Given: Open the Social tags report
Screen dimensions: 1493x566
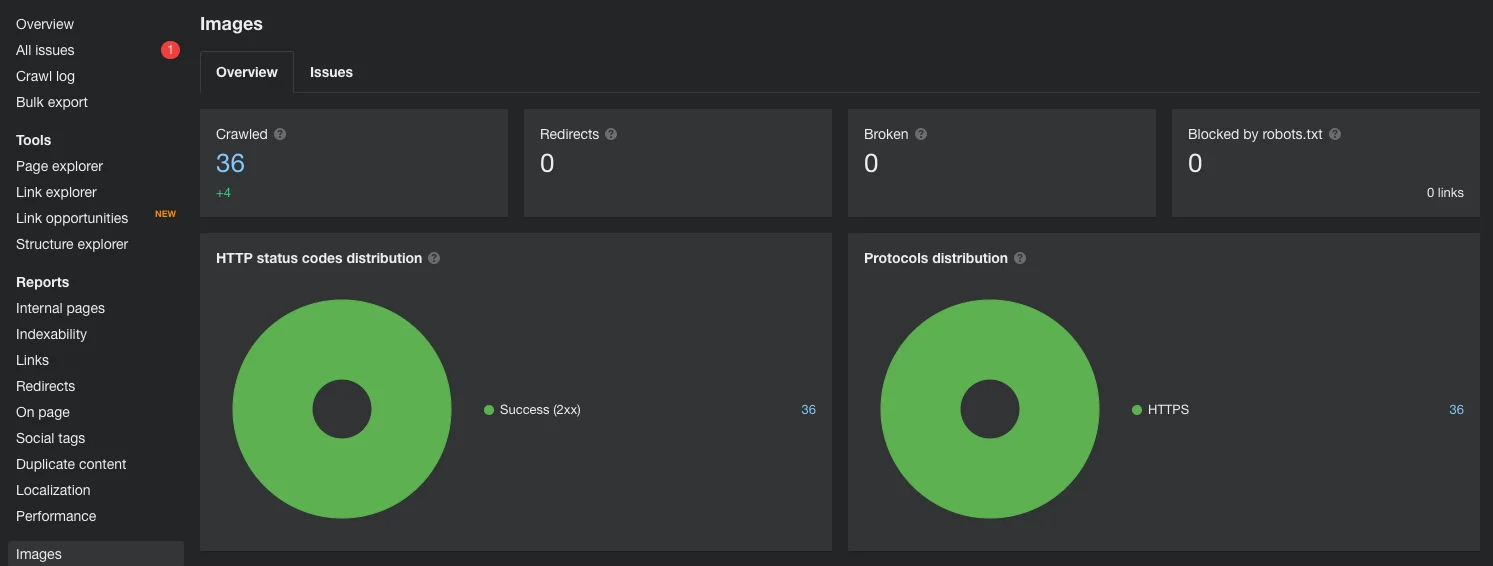Looking at the screenshot, I should 50,438.
